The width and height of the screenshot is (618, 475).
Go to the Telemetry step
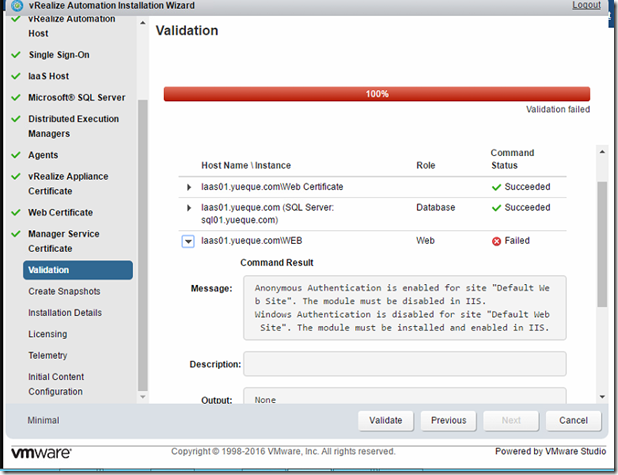[48, 355]
